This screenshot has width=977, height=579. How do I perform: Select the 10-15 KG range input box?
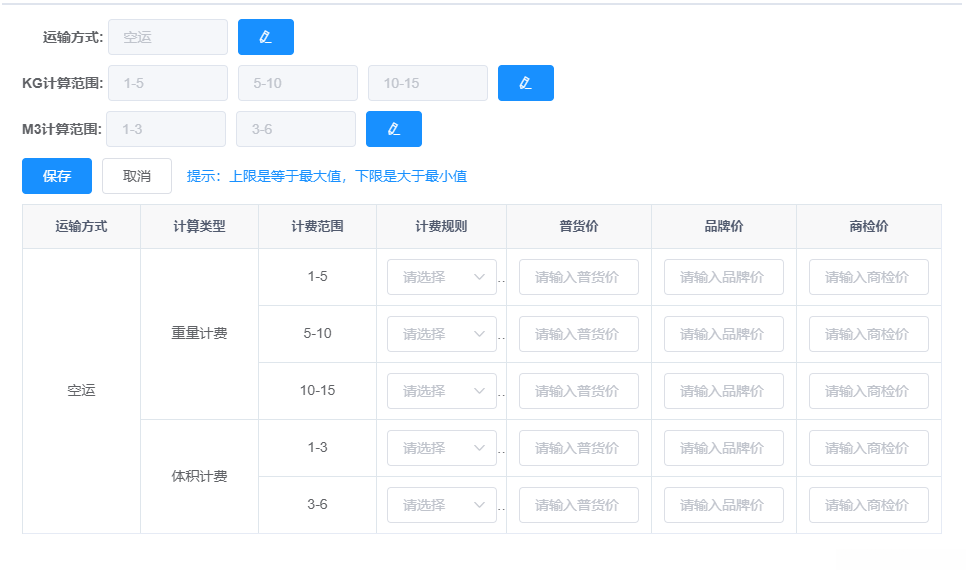point(427,83)
